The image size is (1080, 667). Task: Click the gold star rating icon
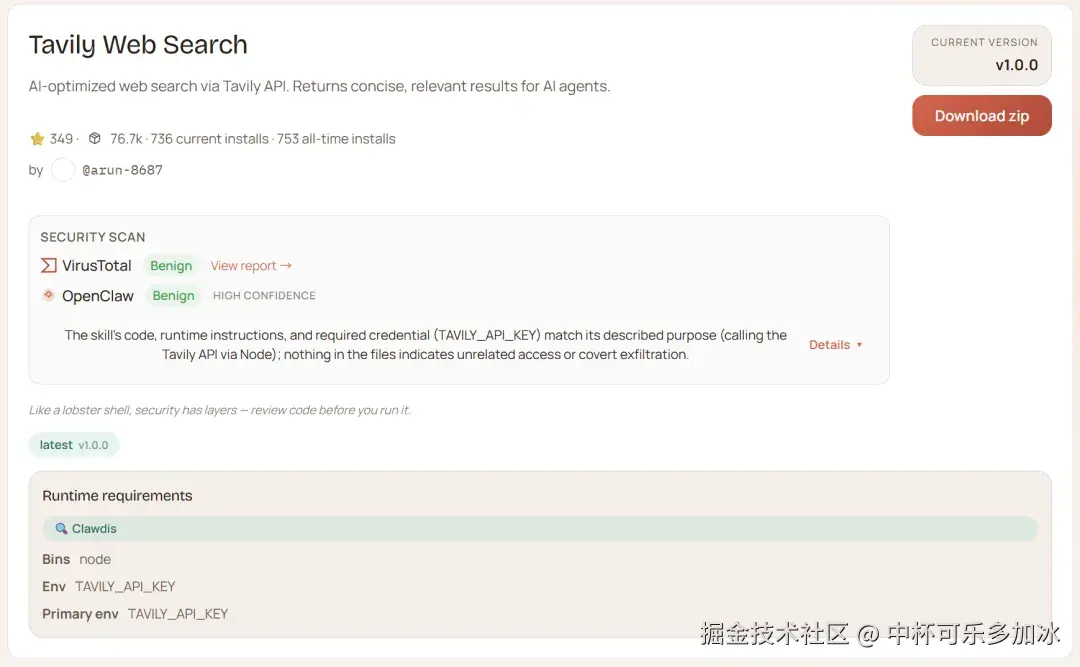[x=37, y=139]
